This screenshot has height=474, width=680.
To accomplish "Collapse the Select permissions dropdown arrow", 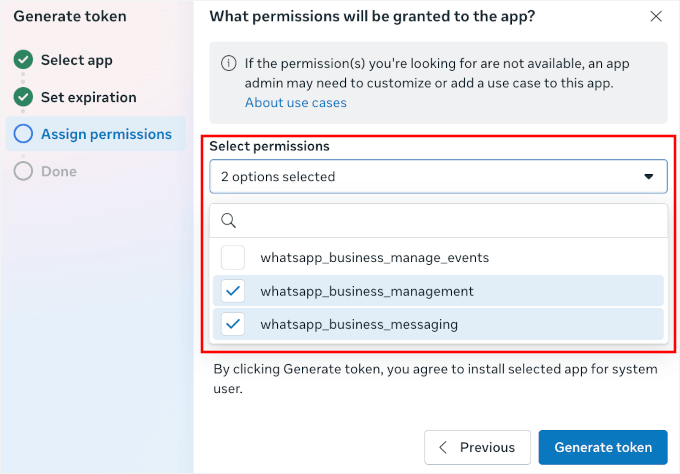I will point(648,176).
